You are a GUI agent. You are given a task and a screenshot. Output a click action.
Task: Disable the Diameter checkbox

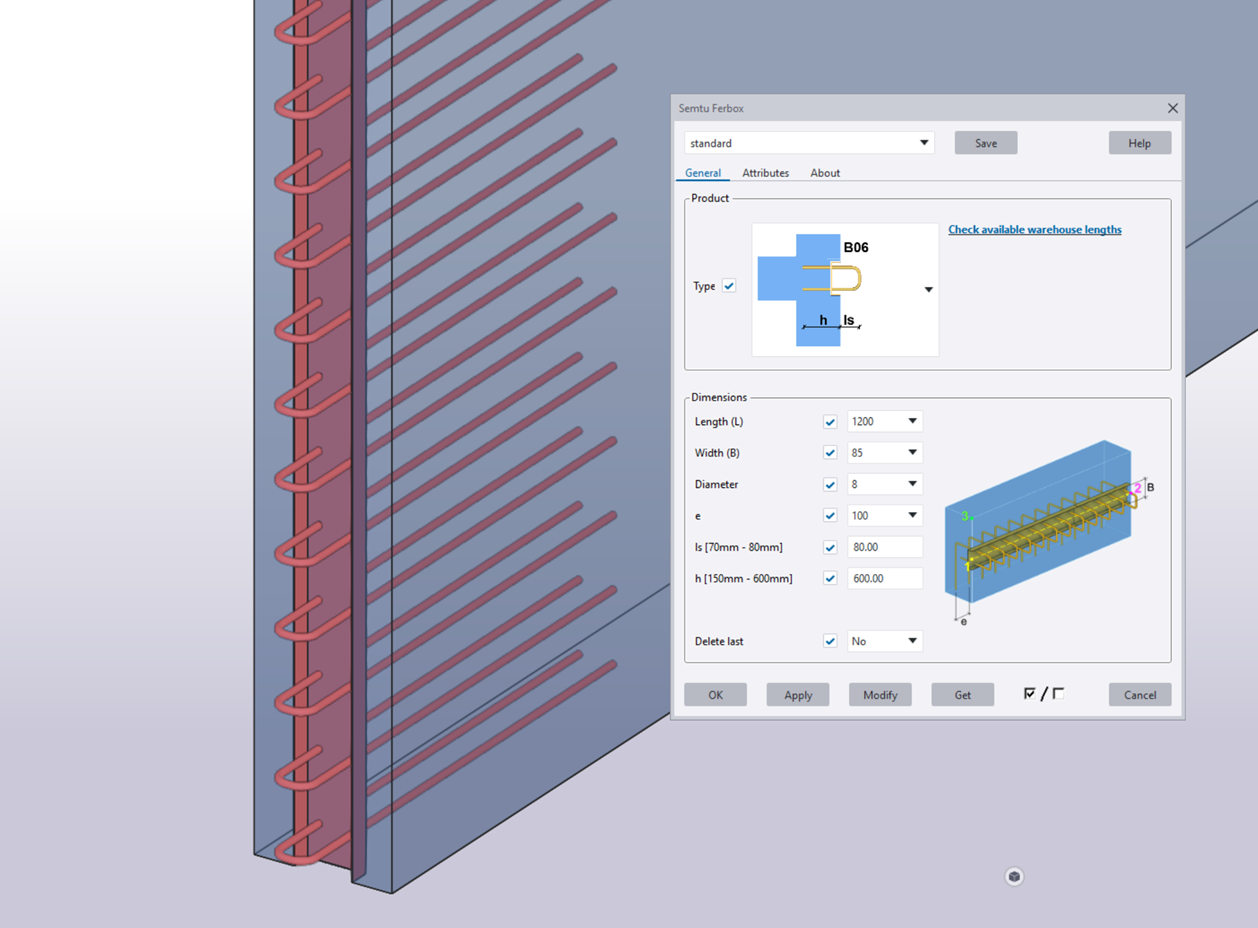click(x=830, y=485)
